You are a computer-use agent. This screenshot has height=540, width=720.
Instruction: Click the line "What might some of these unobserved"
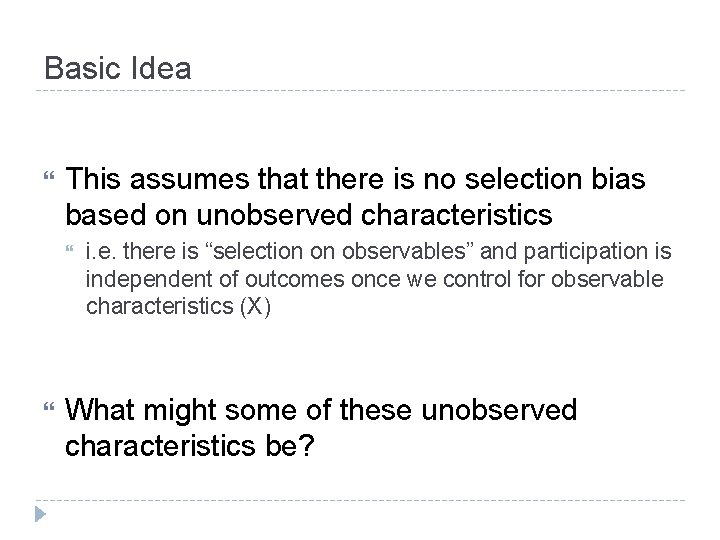click(321, 409)
